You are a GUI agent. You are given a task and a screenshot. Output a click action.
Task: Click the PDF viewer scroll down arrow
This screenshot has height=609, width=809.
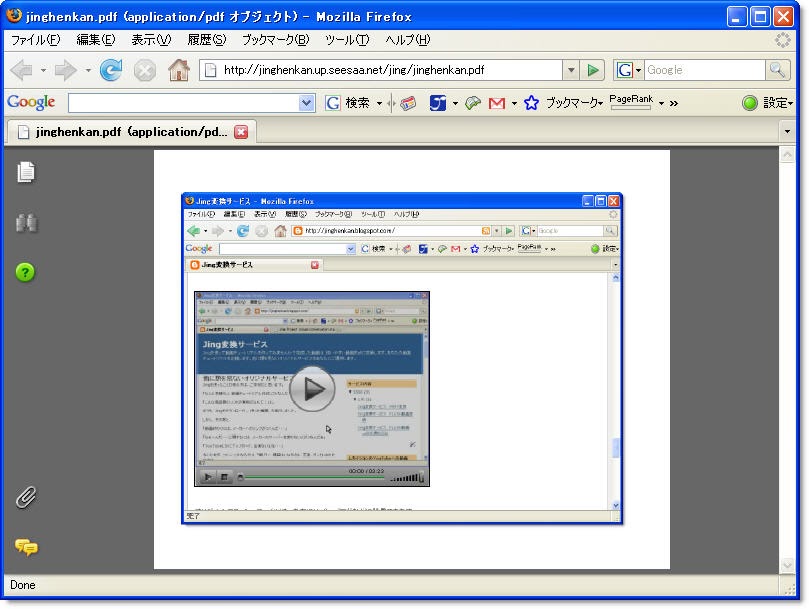(787, 565)
